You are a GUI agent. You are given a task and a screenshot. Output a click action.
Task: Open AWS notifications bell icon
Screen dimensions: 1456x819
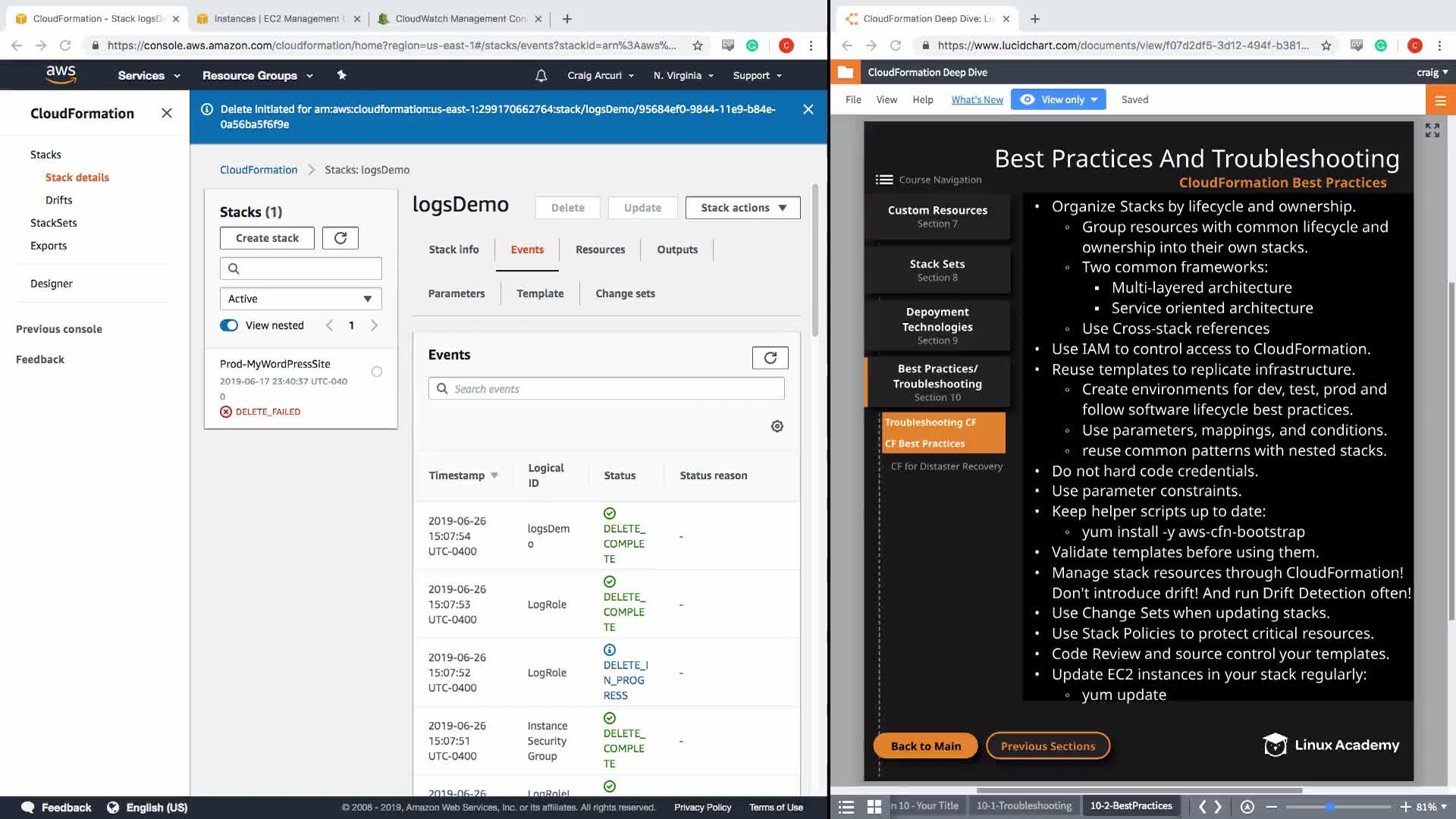click(x=541, y=75)
